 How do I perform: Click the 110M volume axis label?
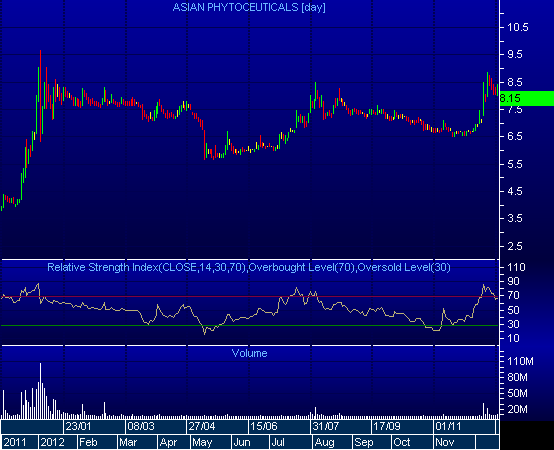point(520,361)
